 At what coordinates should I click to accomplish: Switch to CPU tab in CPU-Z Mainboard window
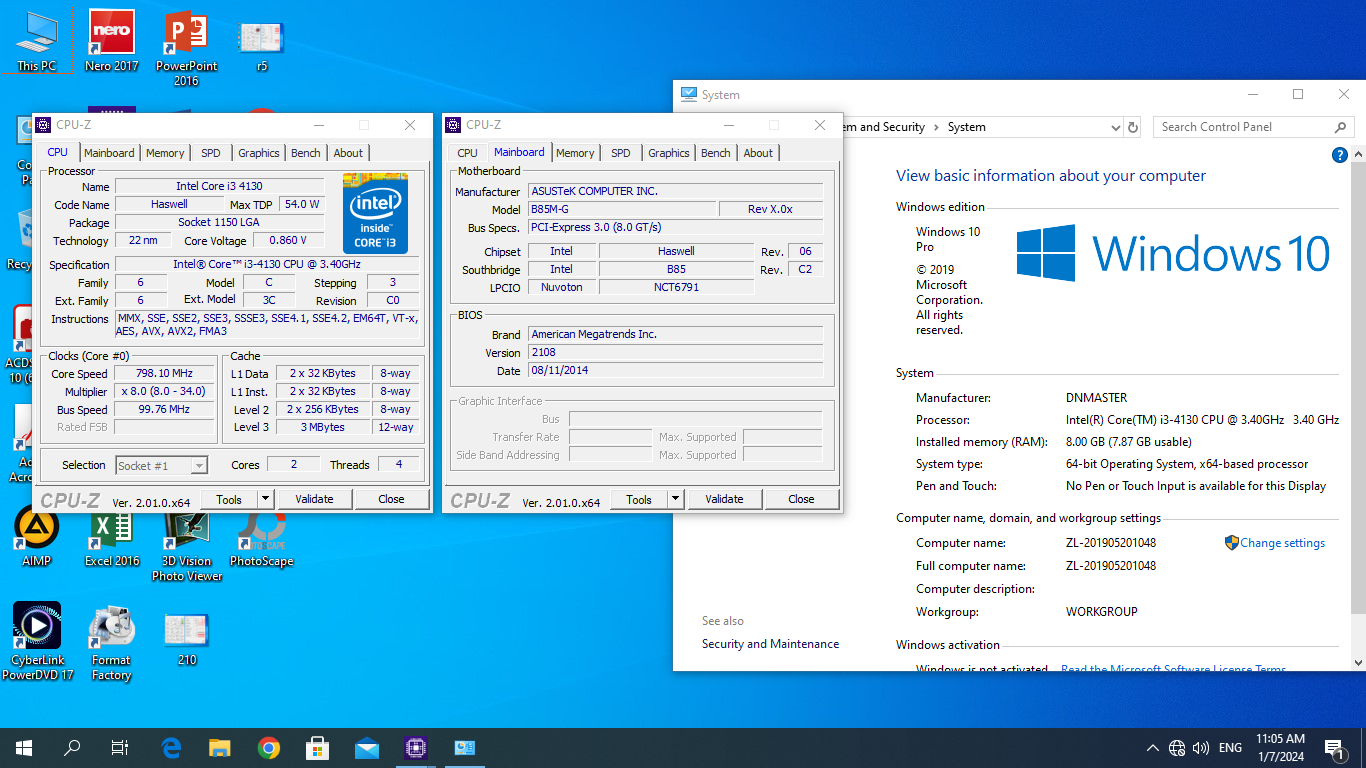coord(467,153)
